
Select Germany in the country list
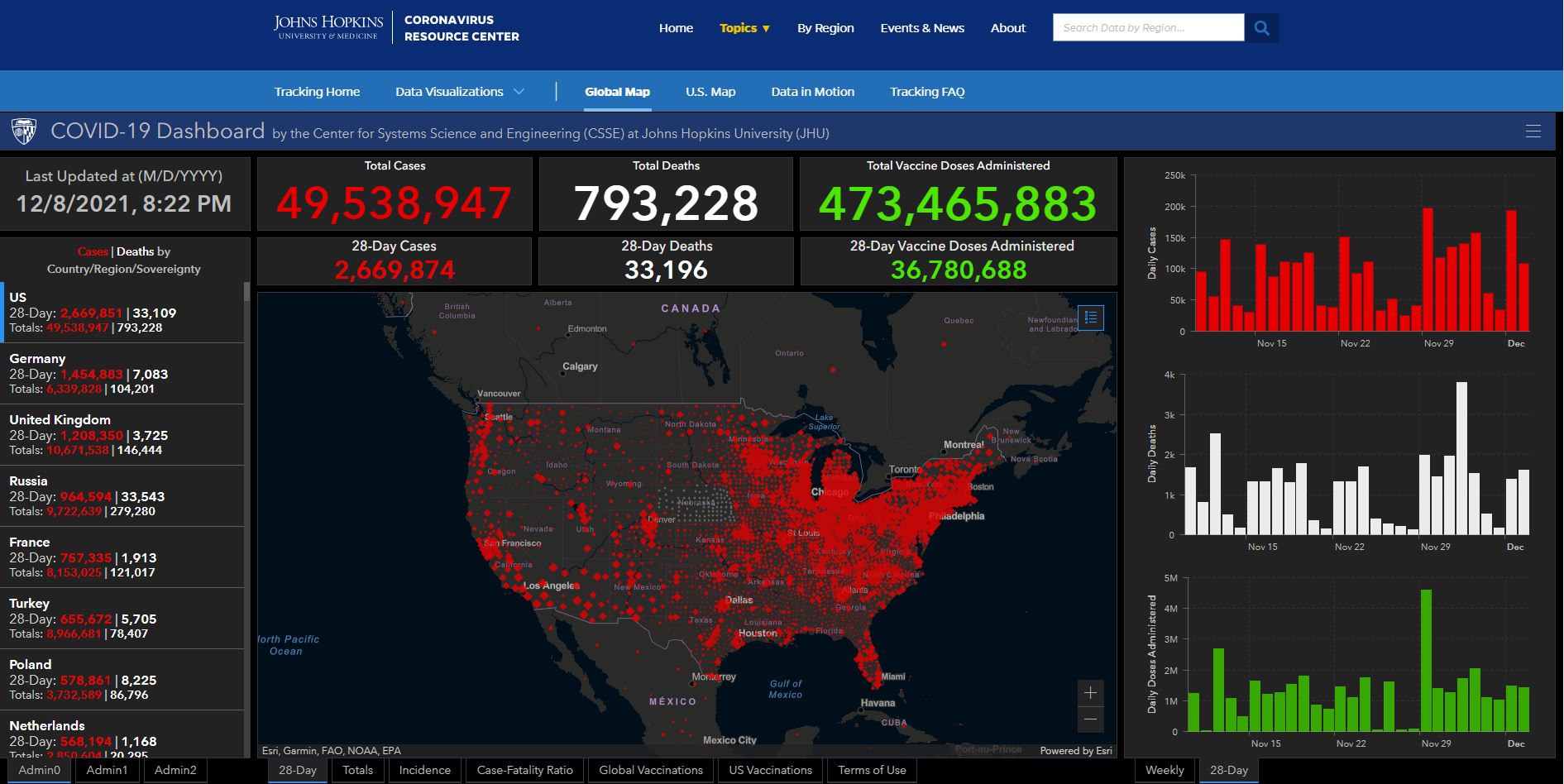[x=122, y=374]
